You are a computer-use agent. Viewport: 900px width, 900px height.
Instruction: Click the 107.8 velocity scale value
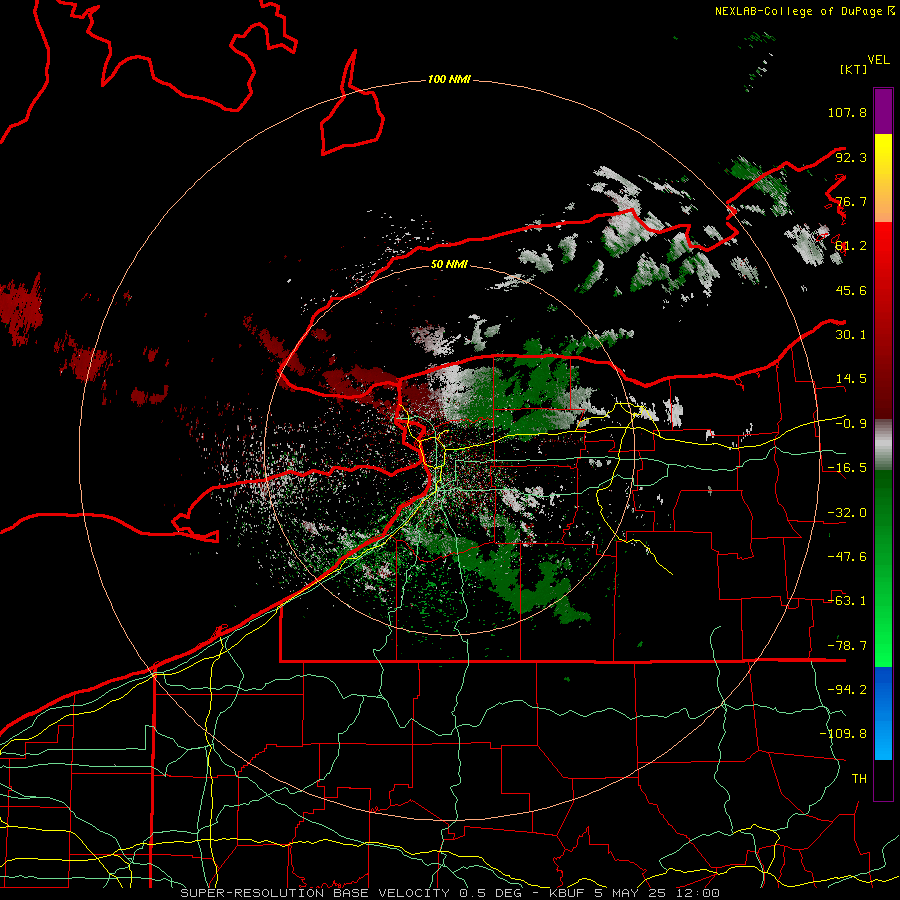coord(847,112)
